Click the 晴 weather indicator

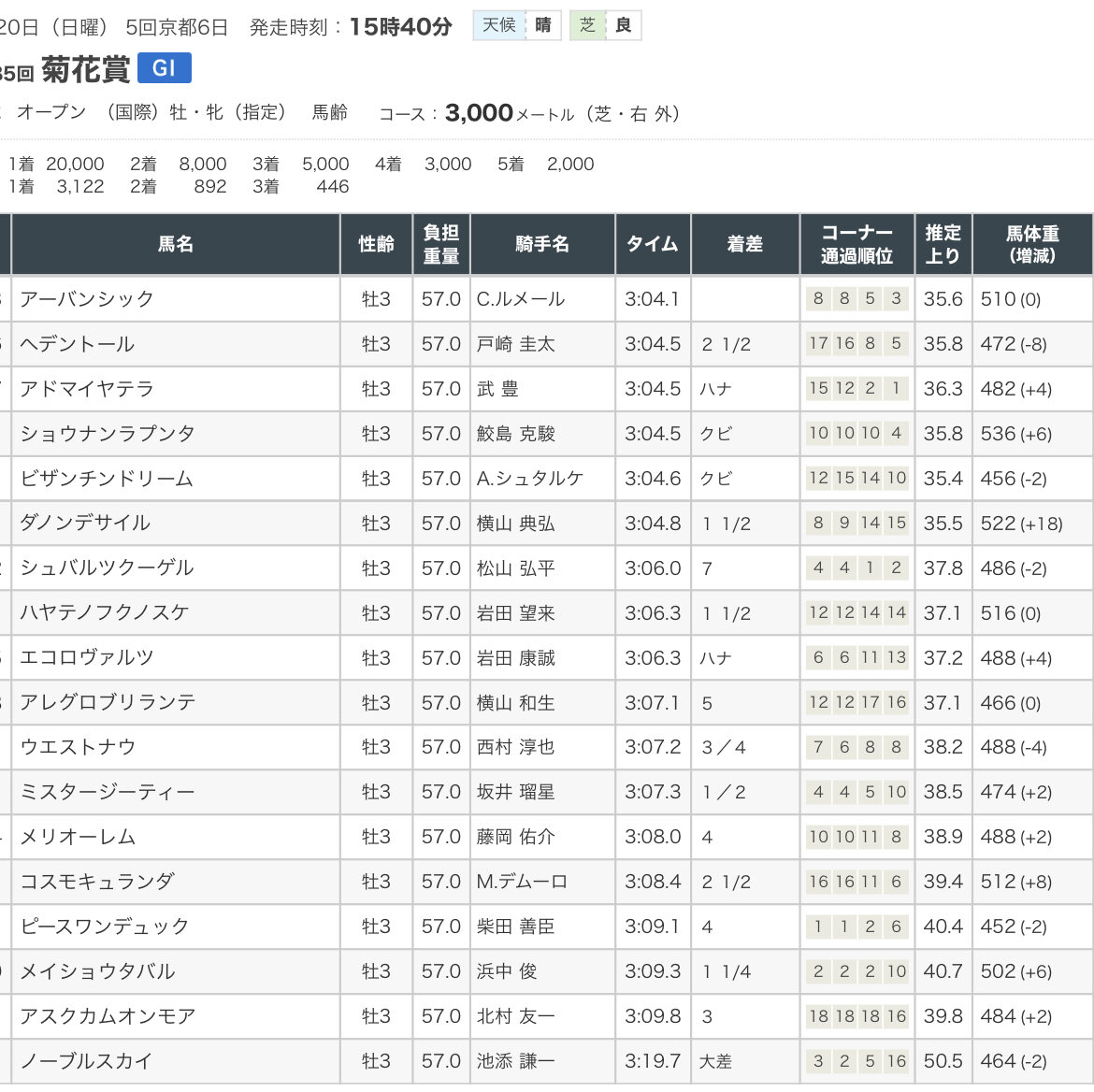coord(542,25)
